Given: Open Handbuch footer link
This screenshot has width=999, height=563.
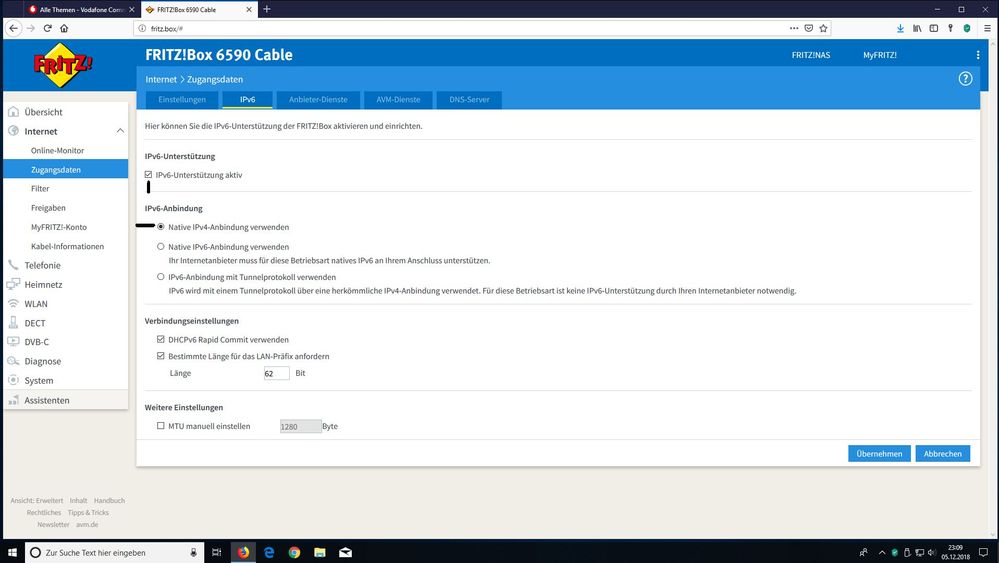Looking at the screenshot, I should [x=109, y=501].
